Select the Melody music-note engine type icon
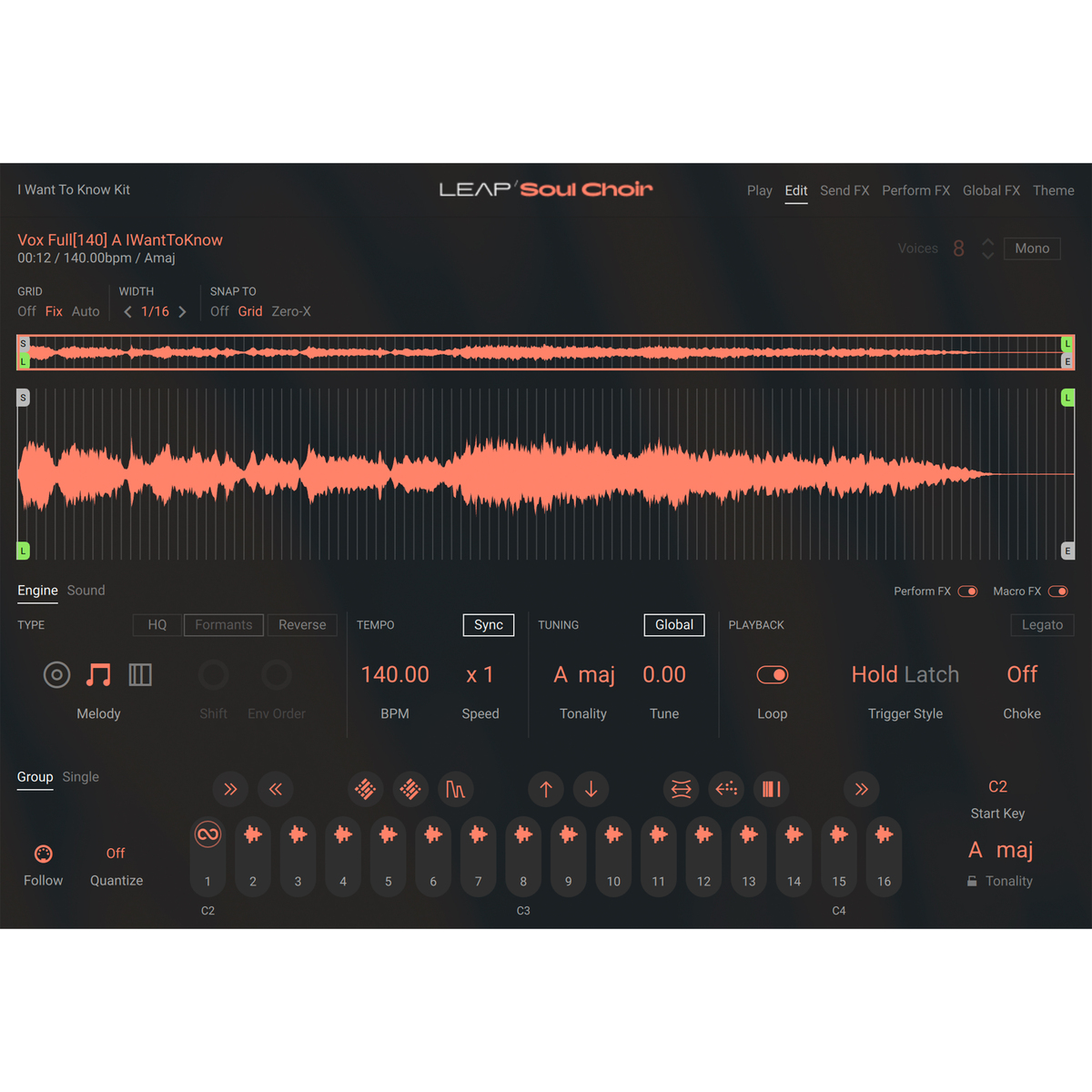Viewport: 1092px width, 1092px height. point(98,674)
